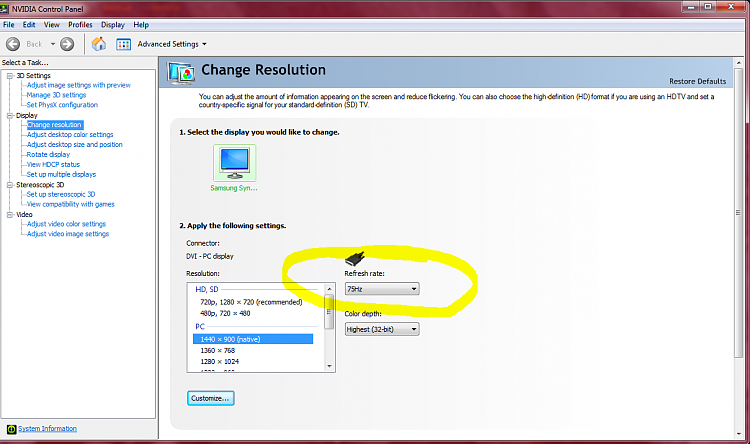The width and height of the screenshot is (750, 444).
Task: Open Manage 3D settings
Action: (x=56, y=95)
